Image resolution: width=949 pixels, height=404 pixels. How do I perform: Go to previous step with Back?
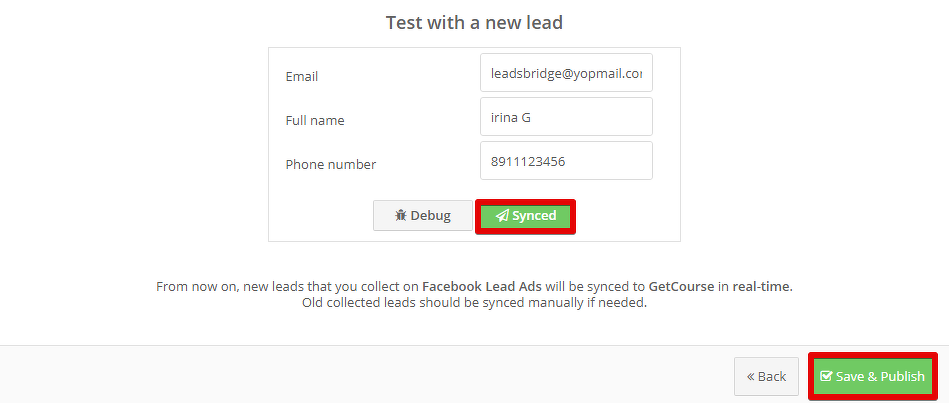click(x=766, y=376)
